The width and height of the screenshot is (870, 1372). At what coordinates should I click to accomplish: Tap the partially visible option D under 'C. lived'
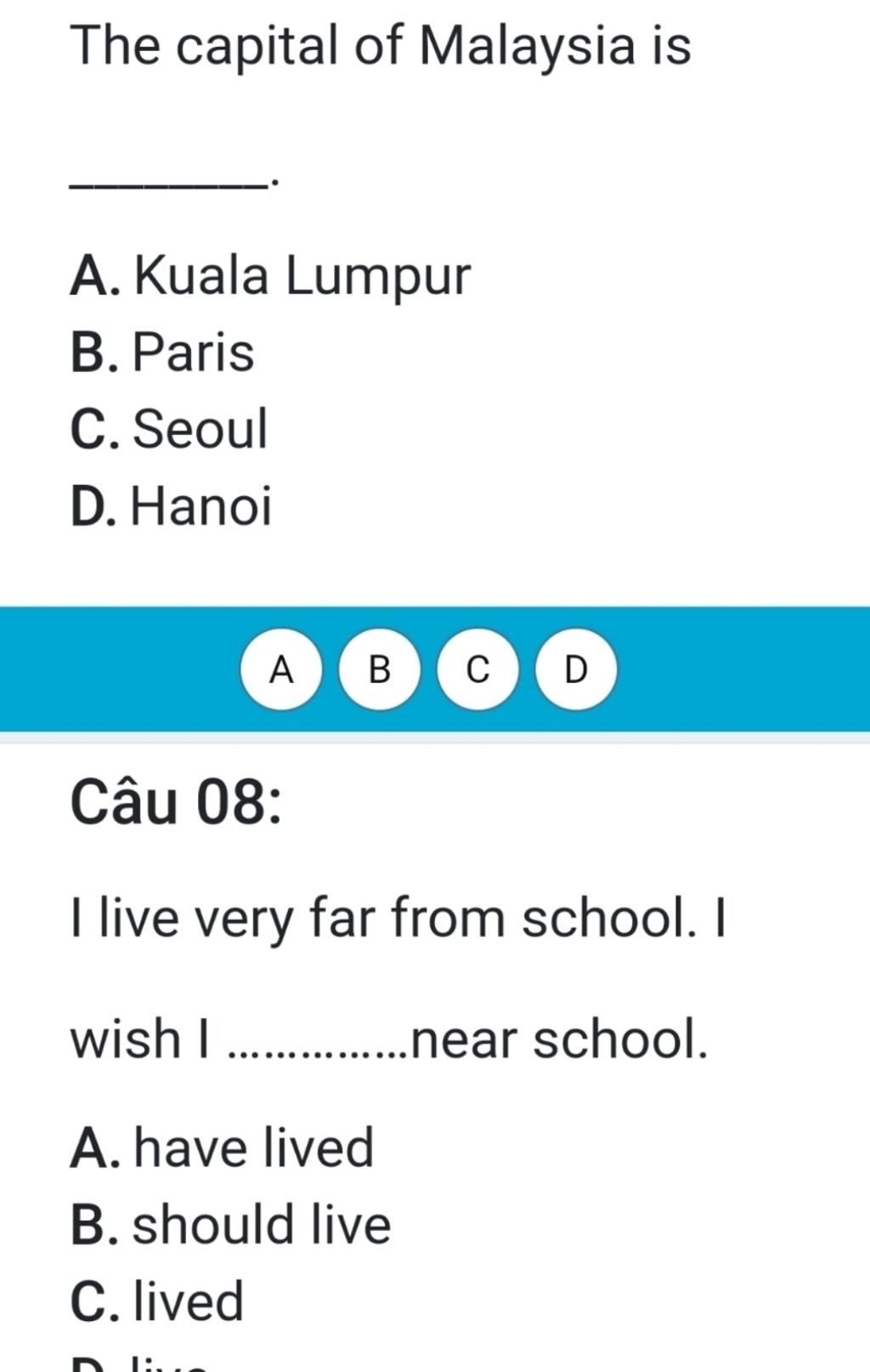coord(139,1363)
